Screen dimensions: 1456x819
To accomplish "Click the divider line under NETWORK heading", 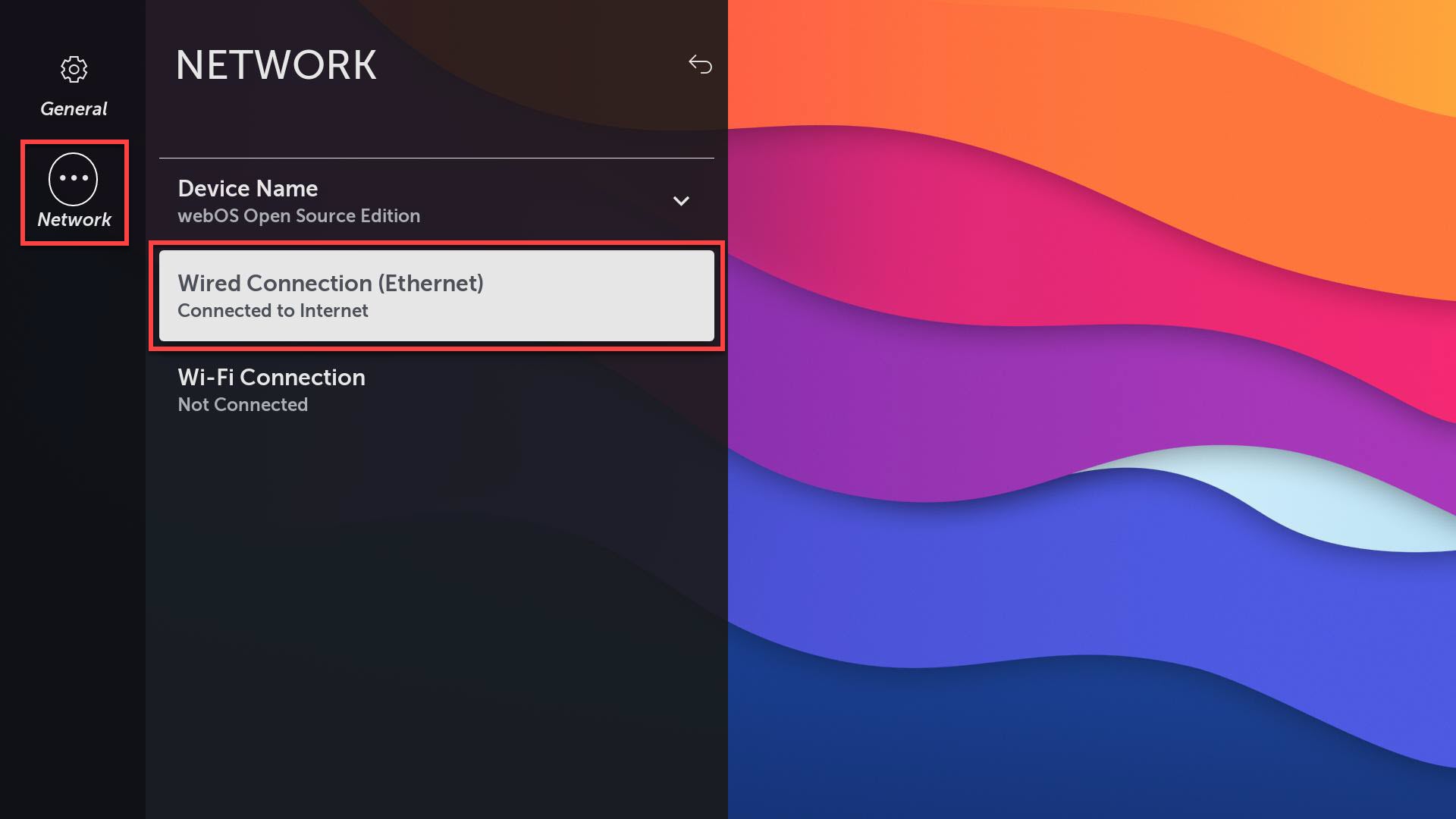I will point(436,158).
